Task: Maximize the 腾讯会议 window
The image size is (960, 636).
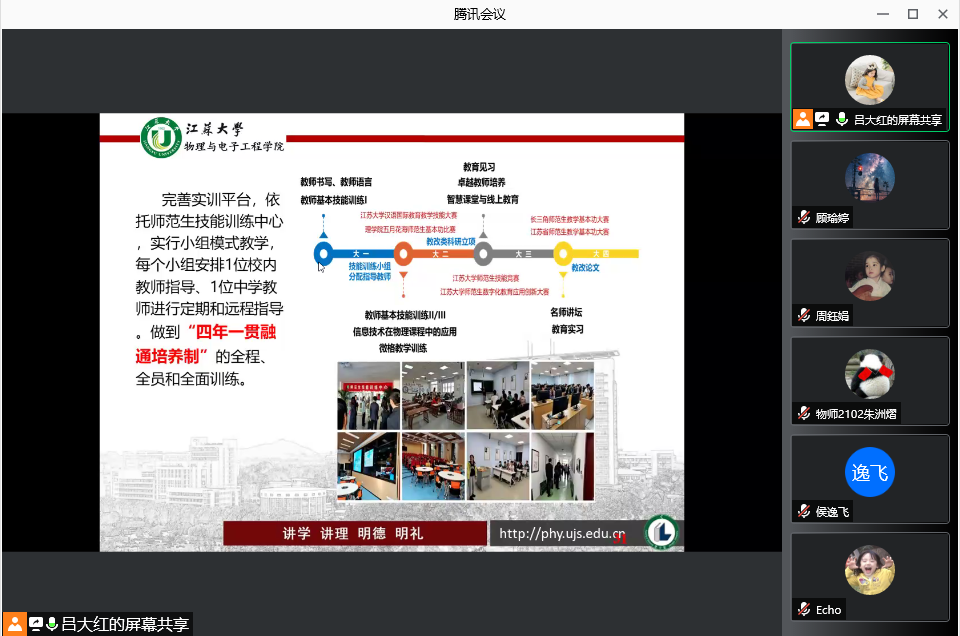Action: click(912, 14)
